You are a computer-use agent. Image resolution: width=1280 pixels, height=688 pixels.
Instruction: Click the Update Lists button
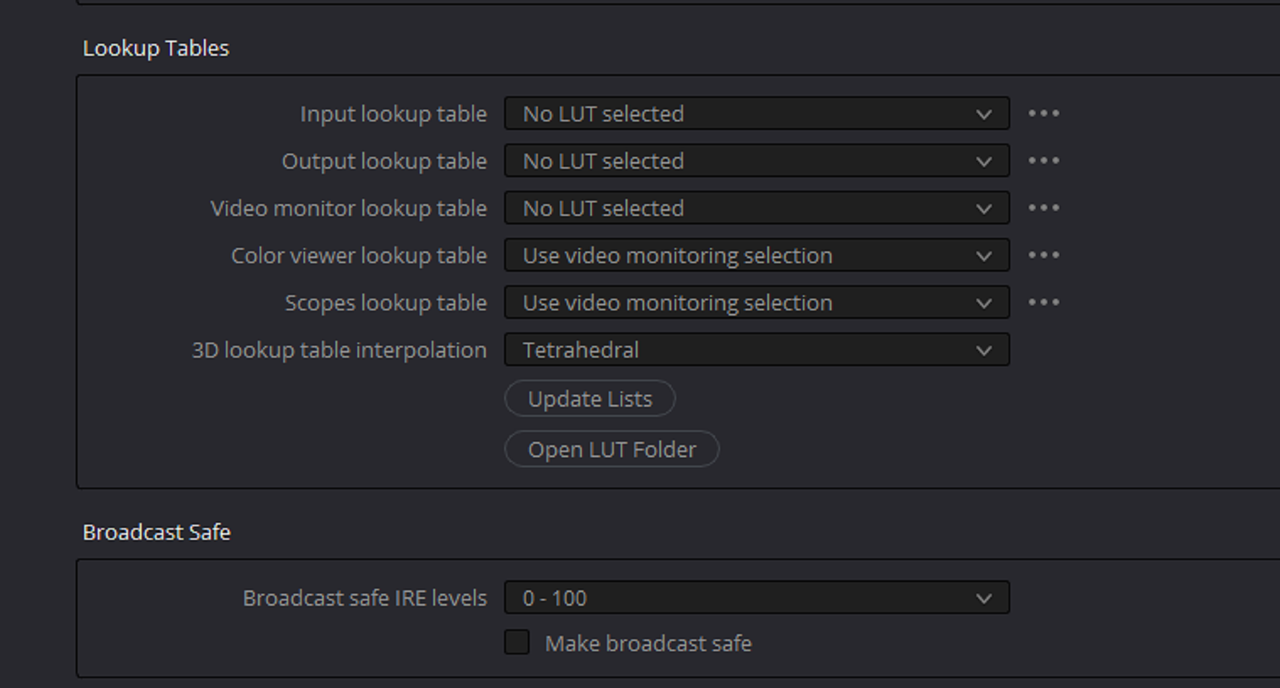click(590, 399)
